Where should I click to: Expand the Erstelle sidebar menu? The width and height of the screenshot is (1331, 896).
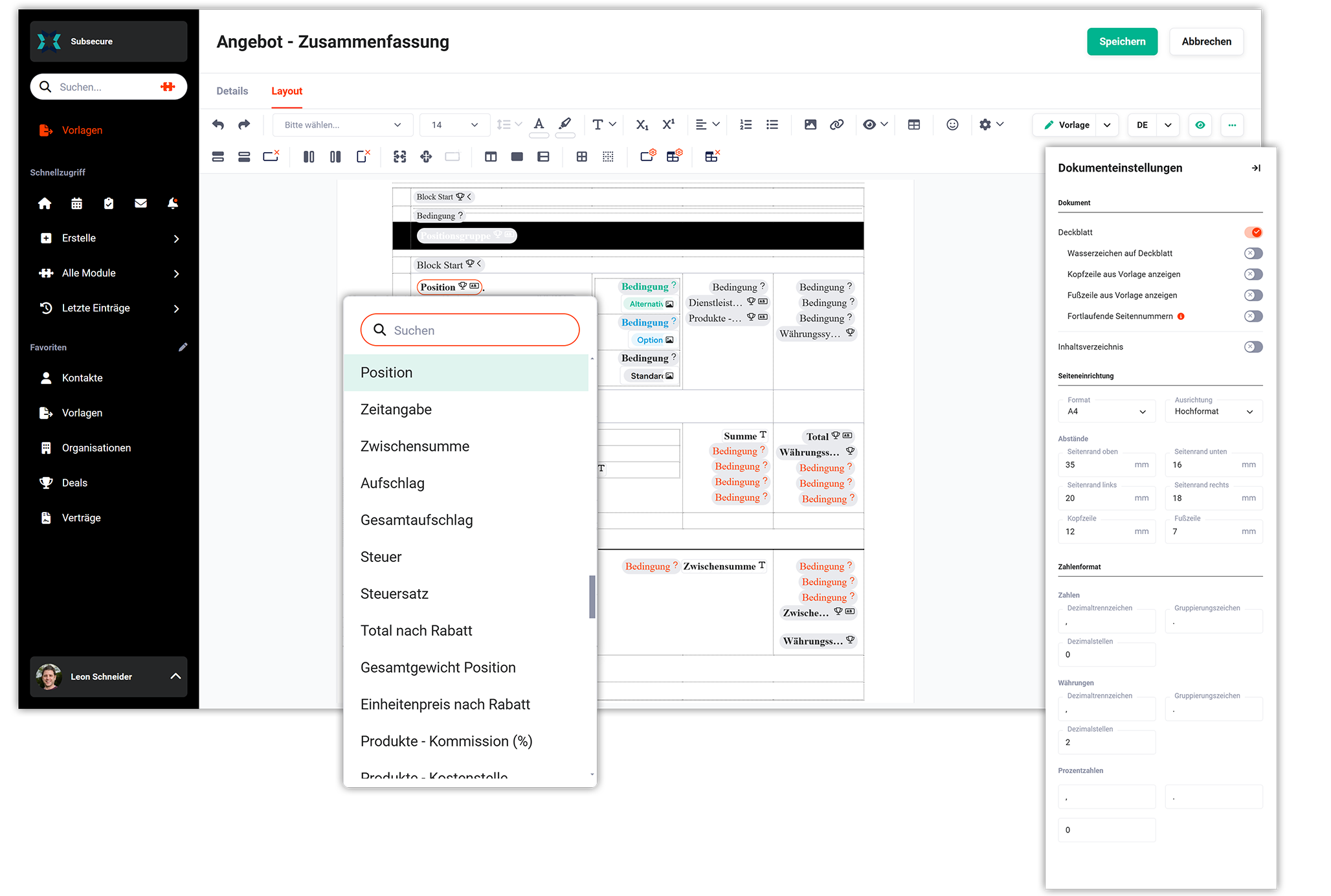(109, 238)
